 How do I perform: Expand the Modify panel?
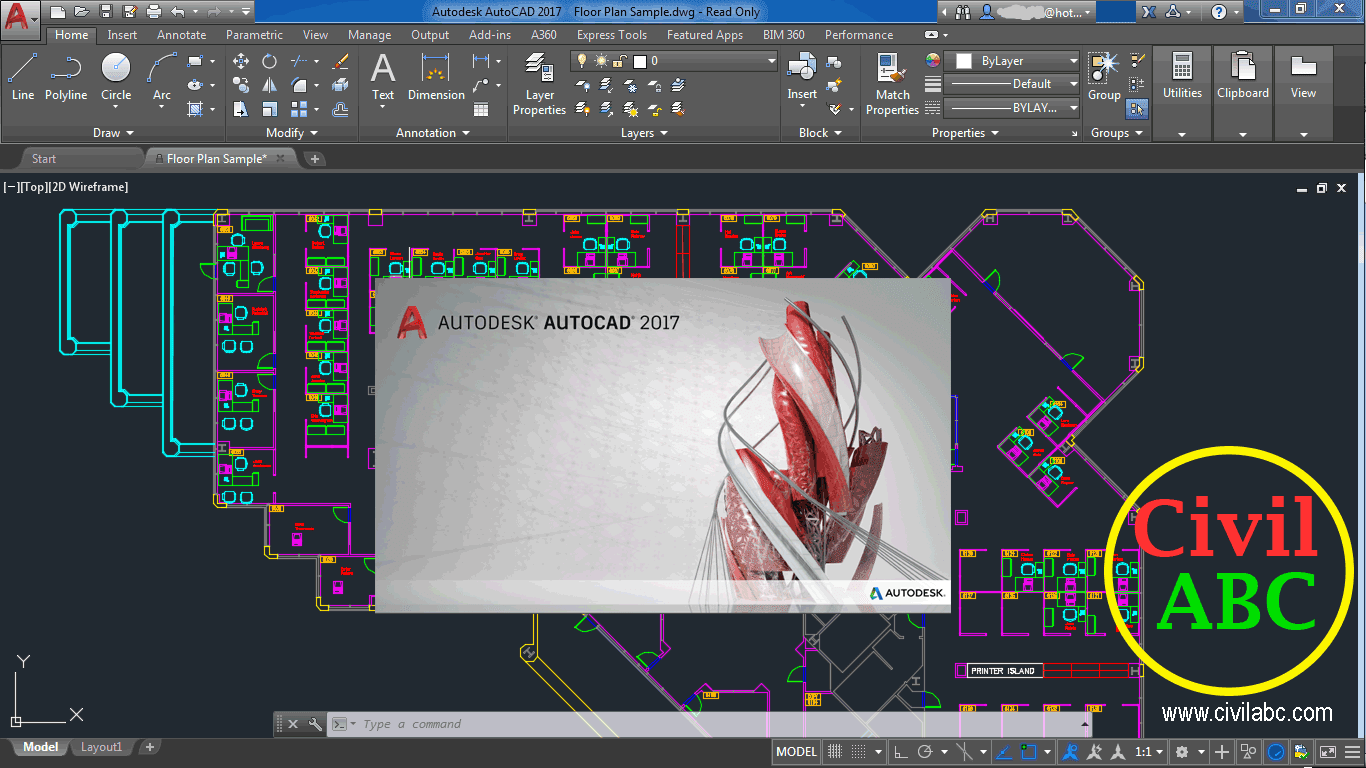click(292, 133)
